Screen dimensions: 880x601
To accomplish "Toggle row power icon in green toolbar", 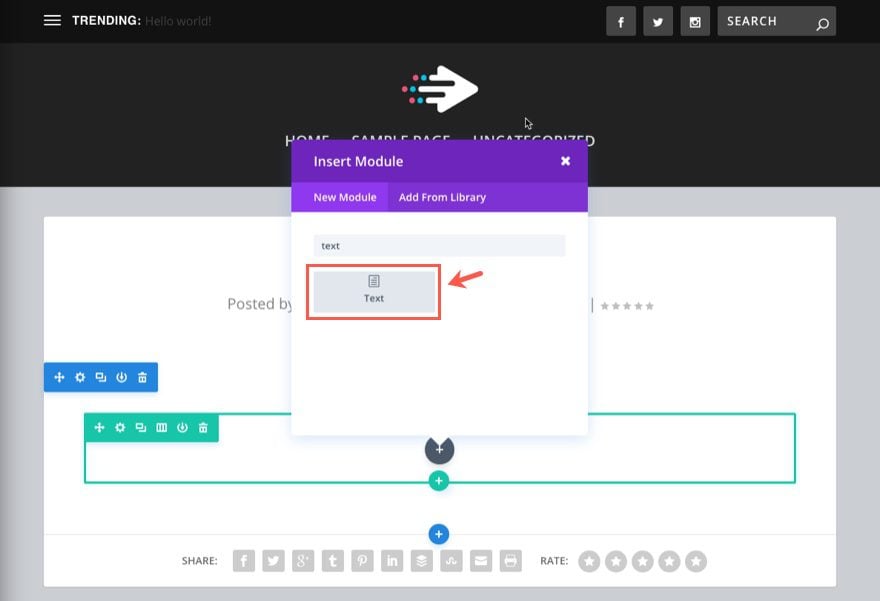I will coord(182,428).
